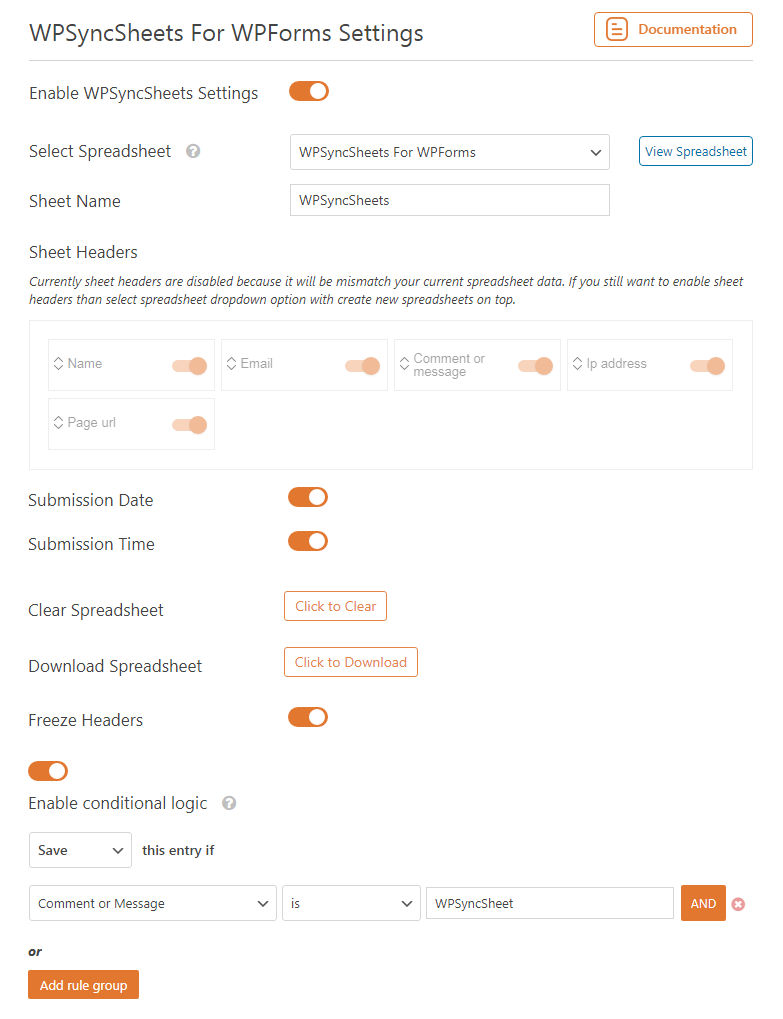Open the Comment or Message field dropdown

click(153, 903)
